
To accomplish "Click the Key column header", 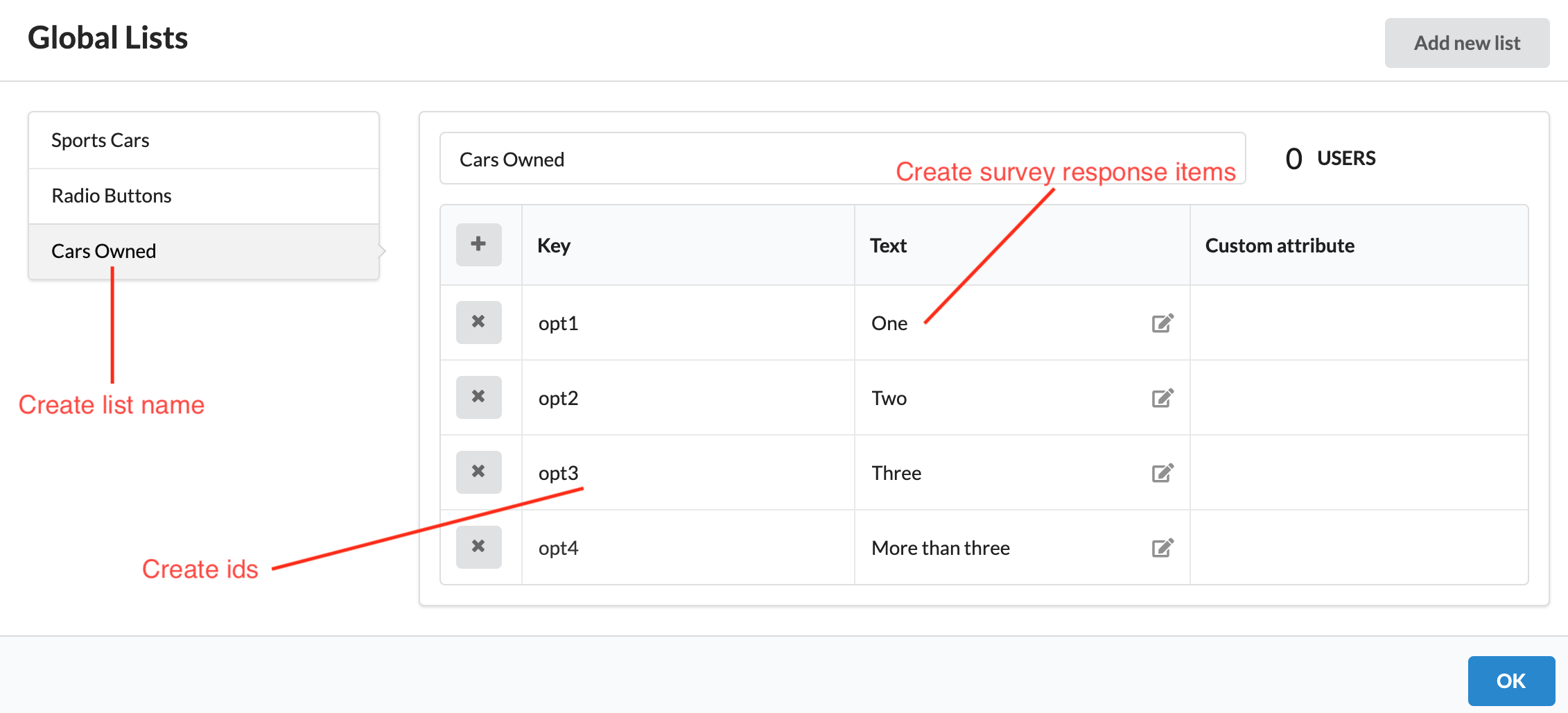I will [554, 244].
